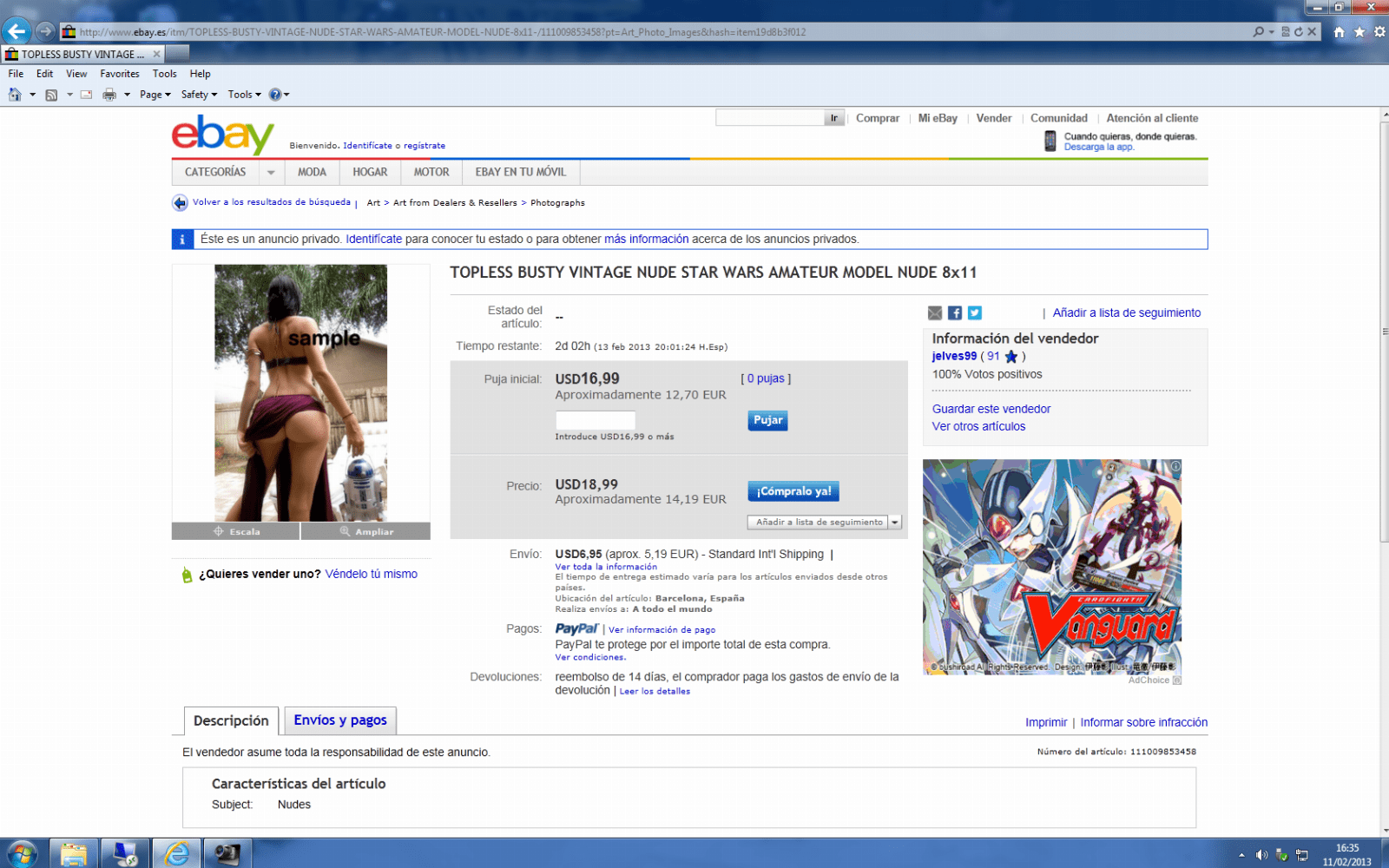
Task: Open the Favorites menu
Action: point(119,74)
